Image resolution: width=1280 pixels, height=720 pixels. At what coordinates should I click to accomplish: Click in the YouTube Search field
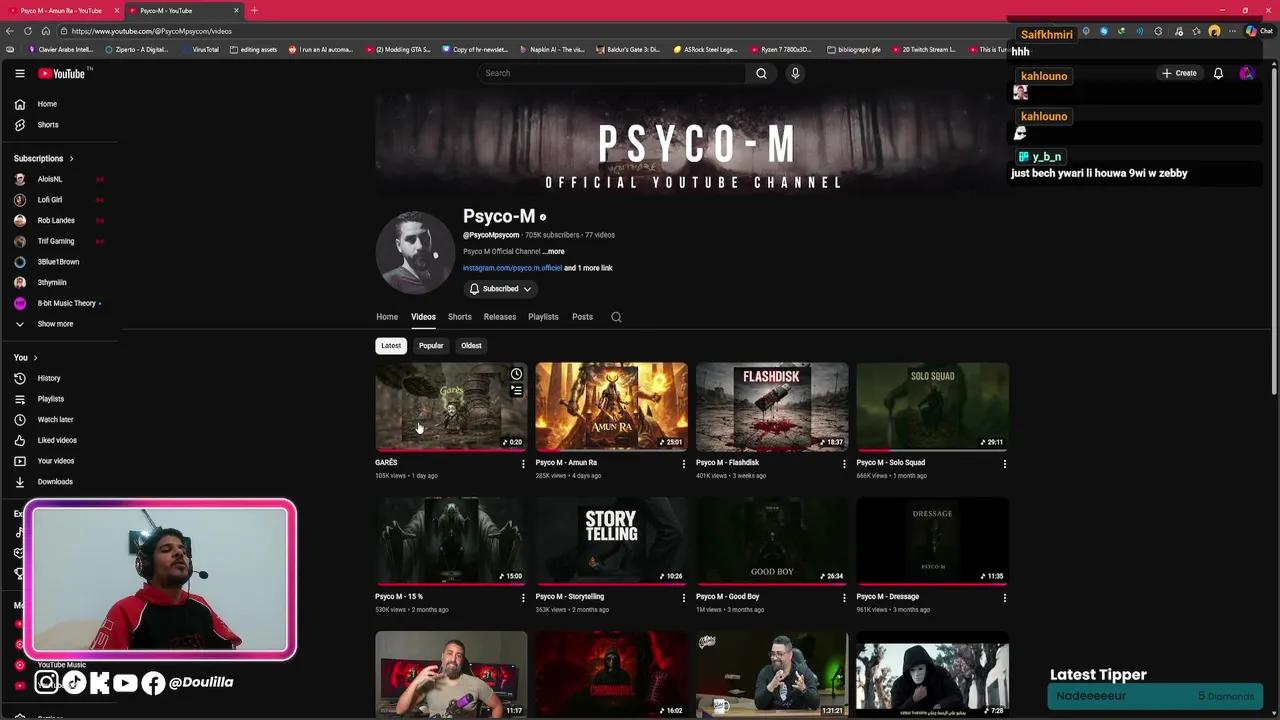tap(610, 73)
